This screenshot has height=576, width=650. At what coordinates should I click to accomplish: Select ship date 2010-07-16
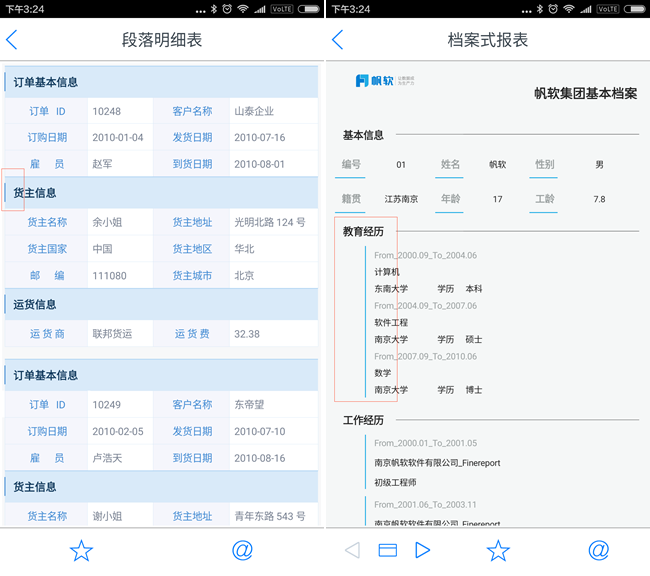point(260,137)
